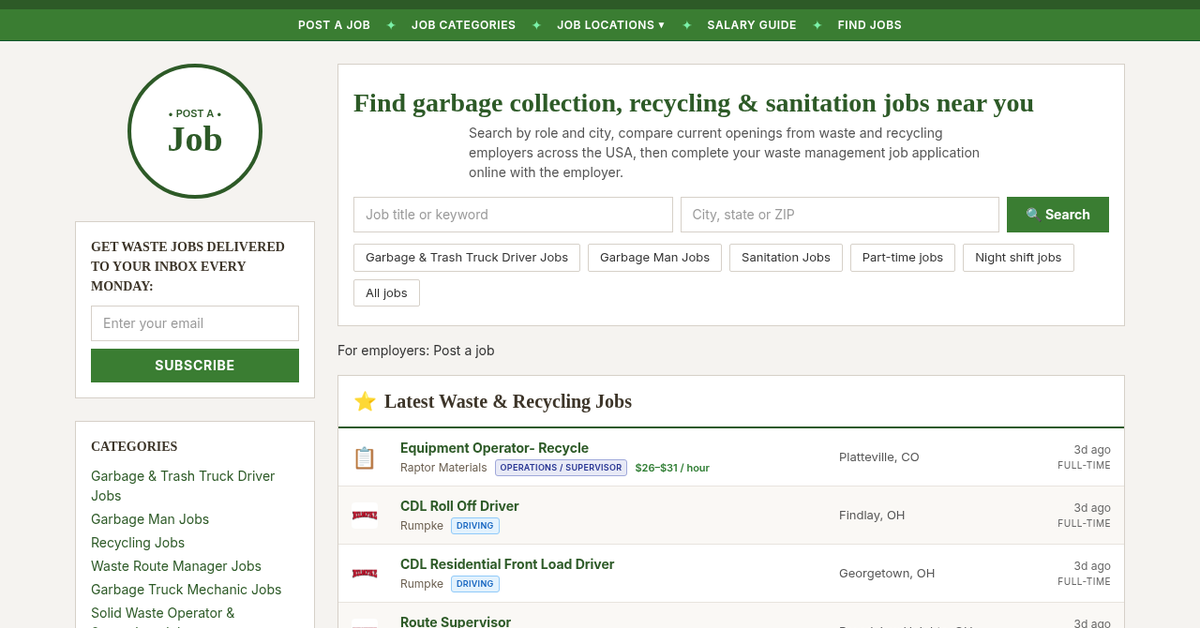The image size is (1200, 628).
Task: Open Garbage Man Jobs in Categories sidebar
Action: [x=150, y=519]
